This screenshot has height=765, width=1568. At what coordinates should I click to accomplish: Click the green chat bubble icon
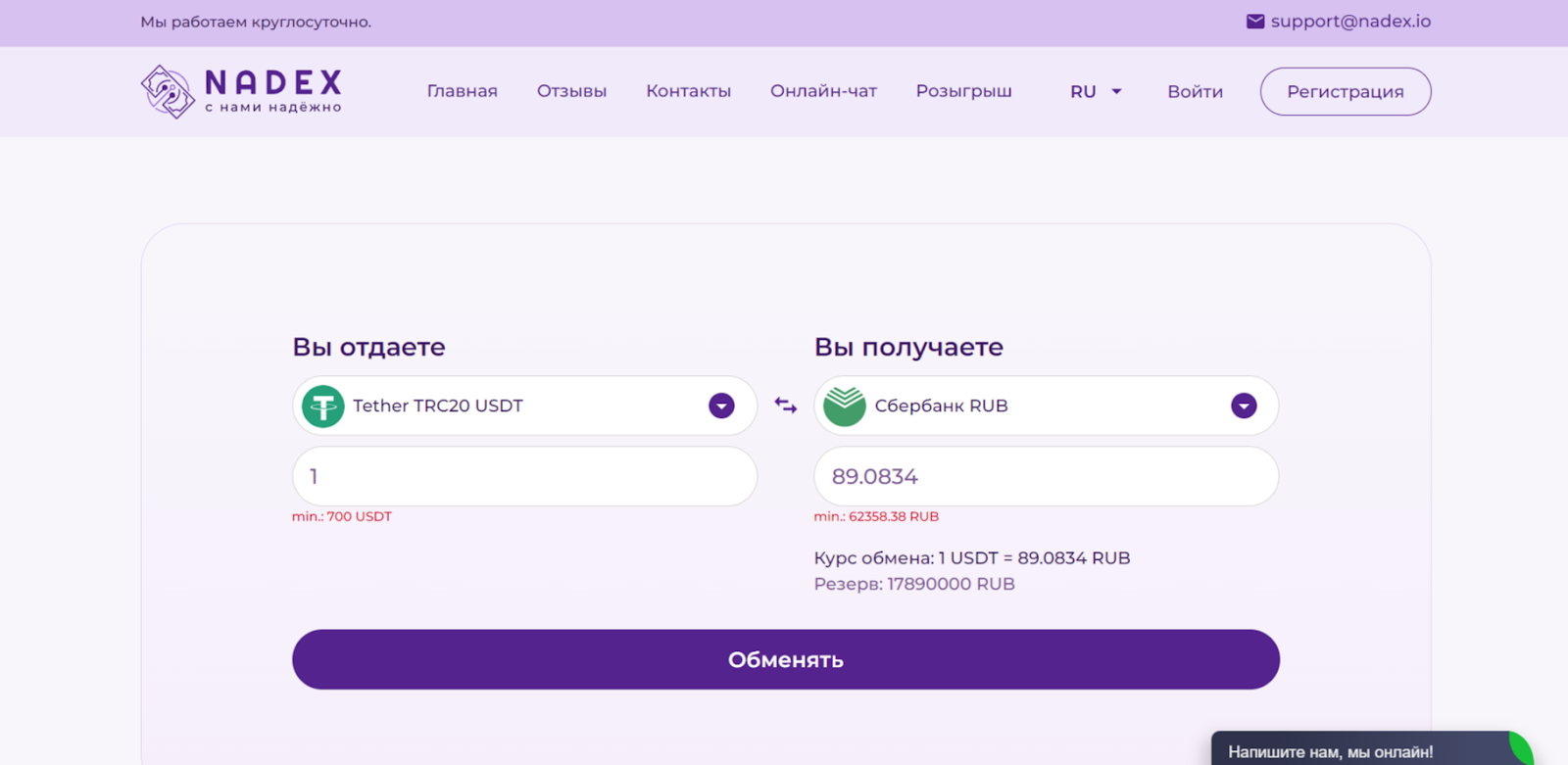coord(1521,749)
